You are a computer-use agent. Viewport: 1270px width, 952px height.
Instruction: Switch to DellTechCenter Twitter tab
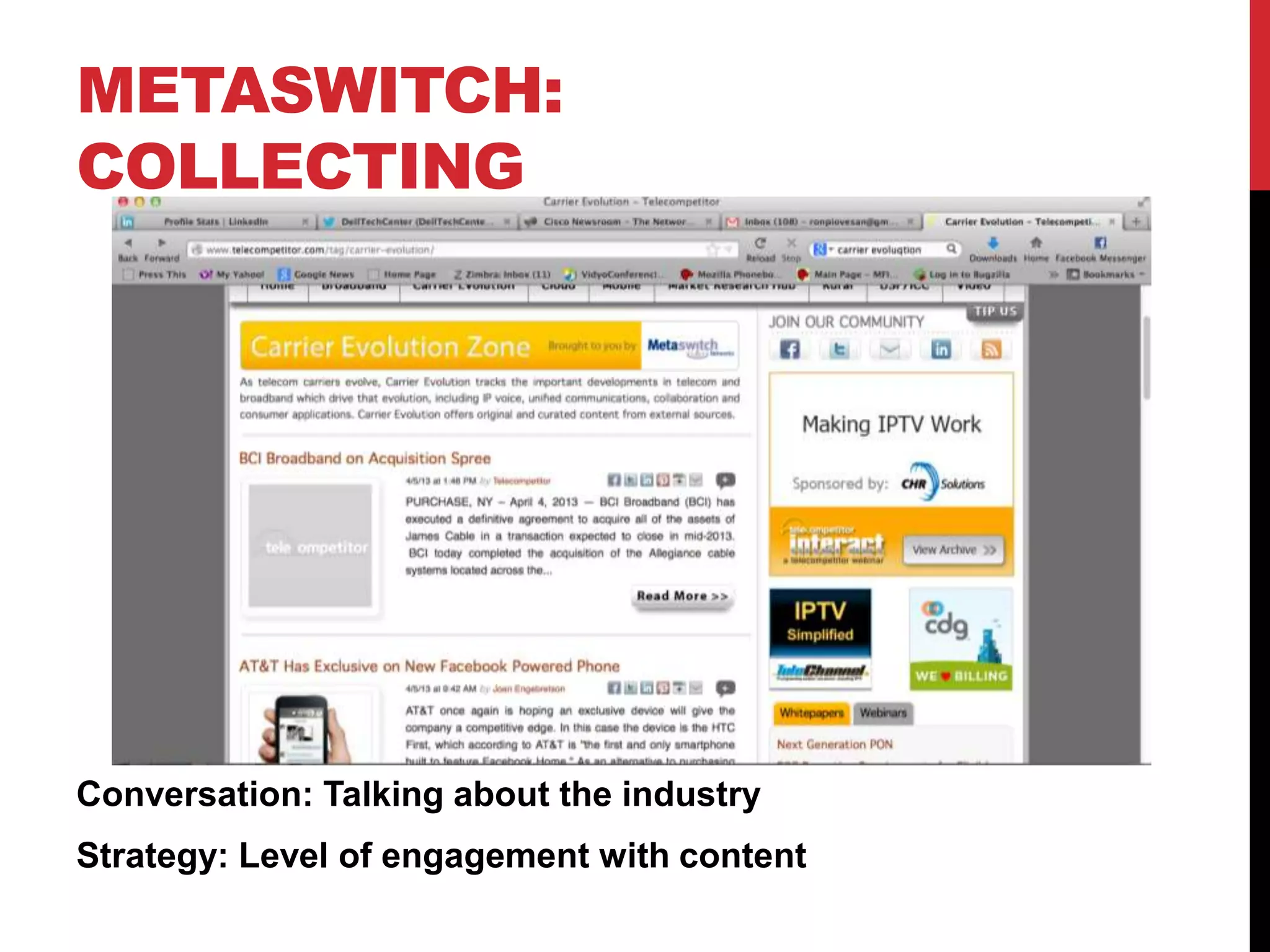pos(417,222)
